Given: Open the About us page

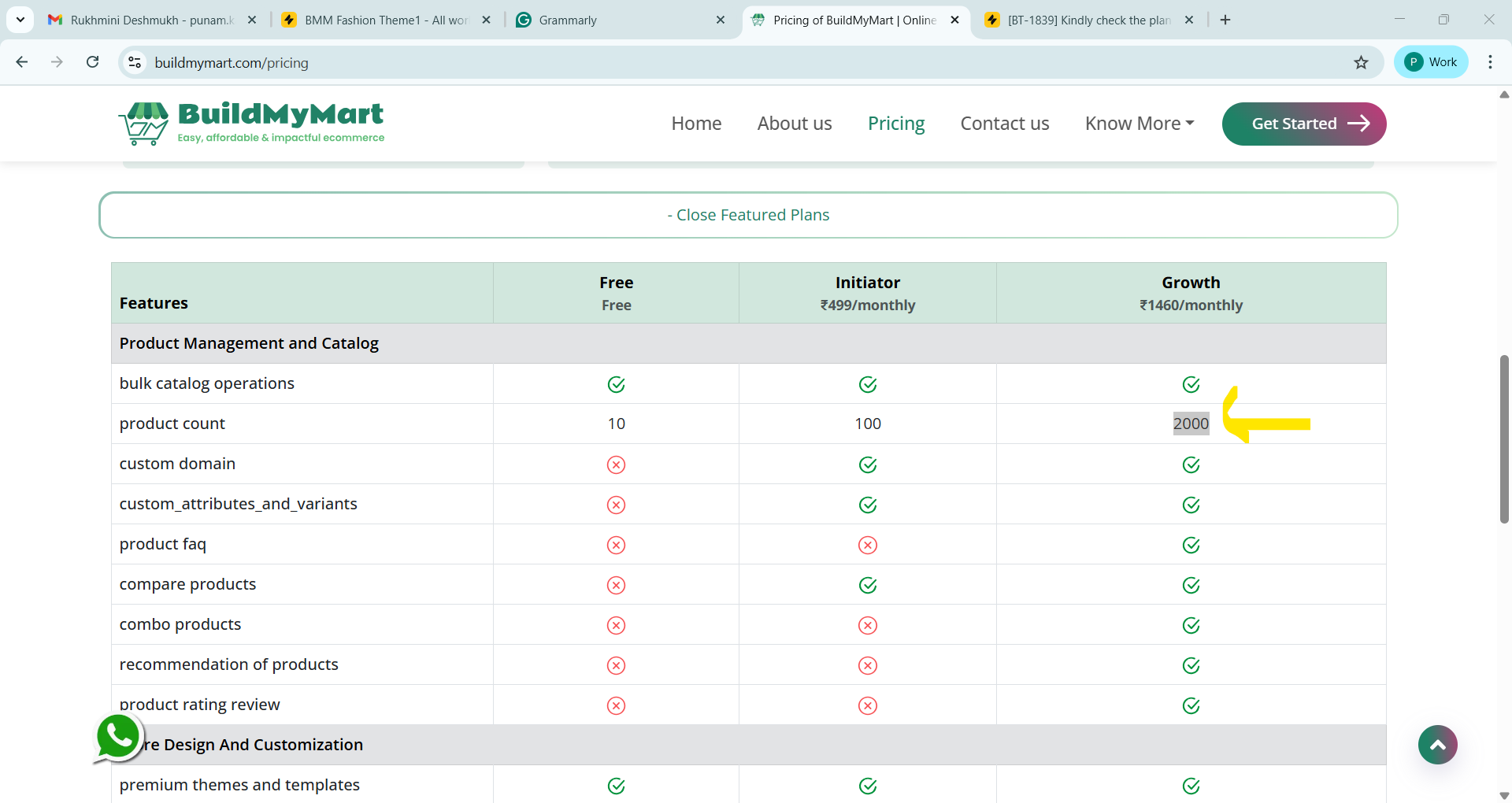Looking at the screenshot, I should tap(795, 124).
